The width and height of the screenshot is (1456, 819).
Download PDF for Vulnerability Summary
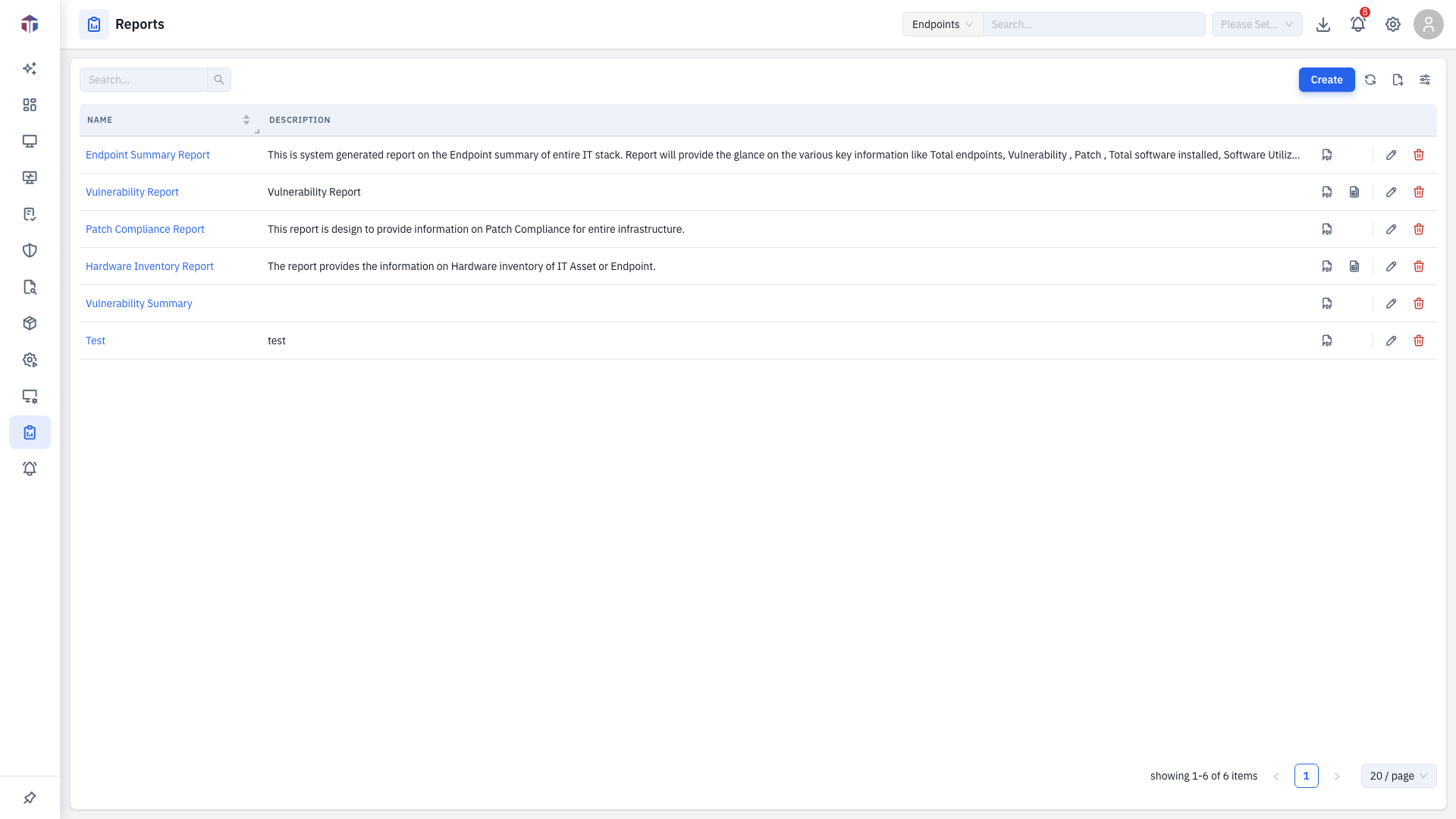pos(1327,303)
